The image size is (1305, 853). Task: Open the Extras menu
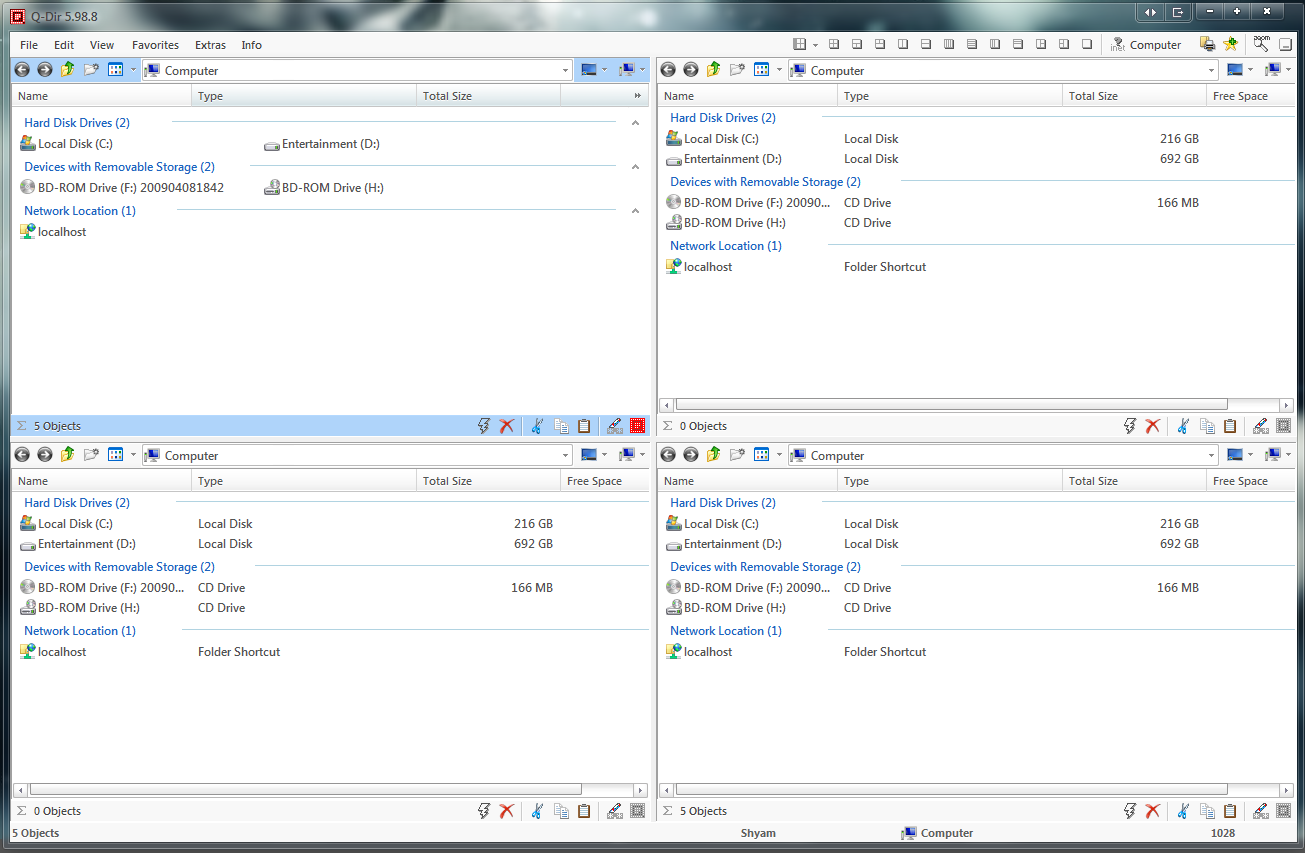(x=210, y=45)
